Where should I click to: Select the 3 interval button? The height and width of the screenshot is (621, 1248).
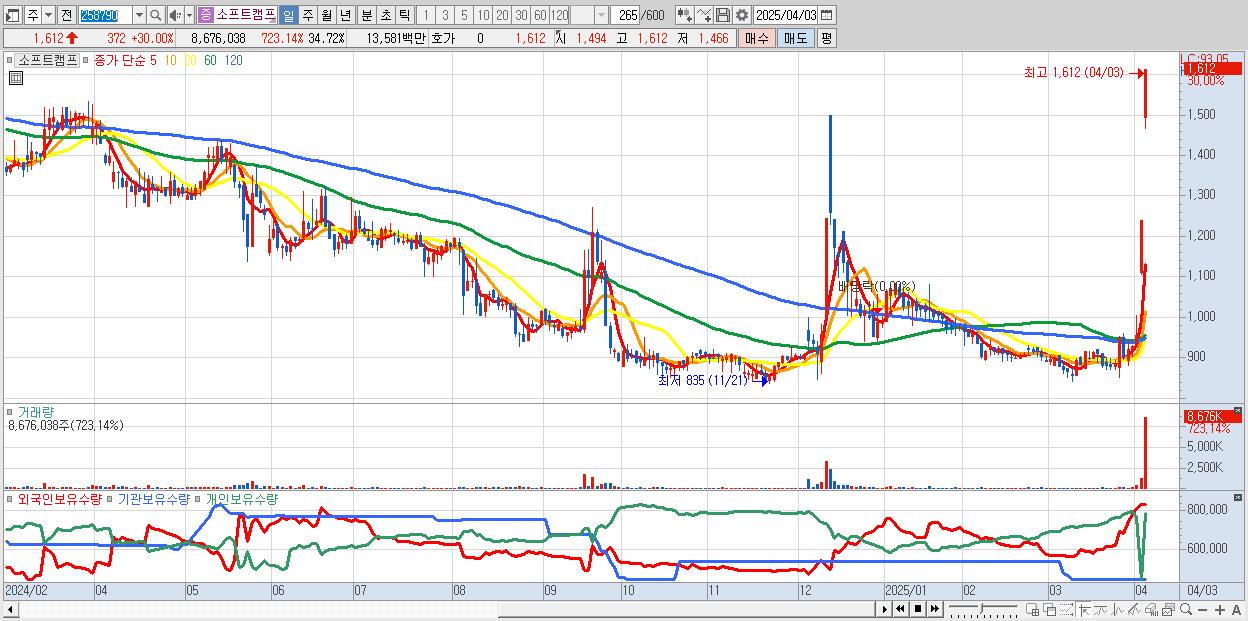click(445, 15)
